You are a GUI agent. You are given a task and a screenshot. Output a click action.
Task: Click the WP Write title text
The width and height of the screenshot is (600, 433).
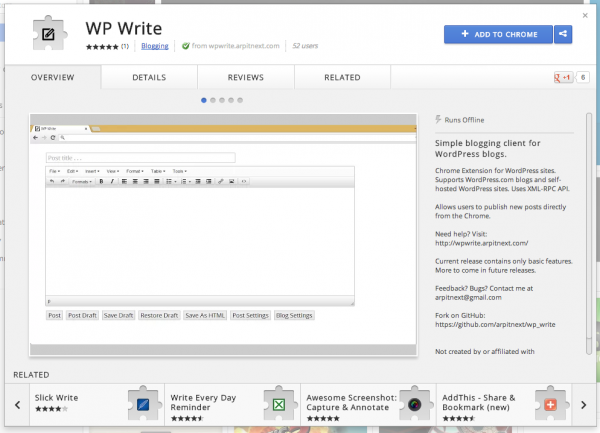(124, 28)
